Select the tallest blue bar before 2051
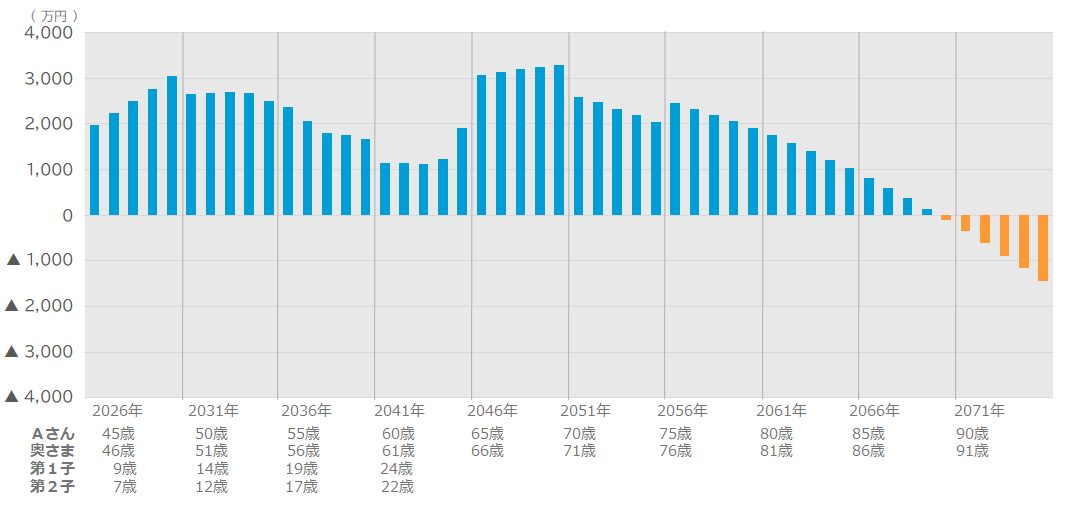Screen dimensions: 1079x521 point(559,140)
